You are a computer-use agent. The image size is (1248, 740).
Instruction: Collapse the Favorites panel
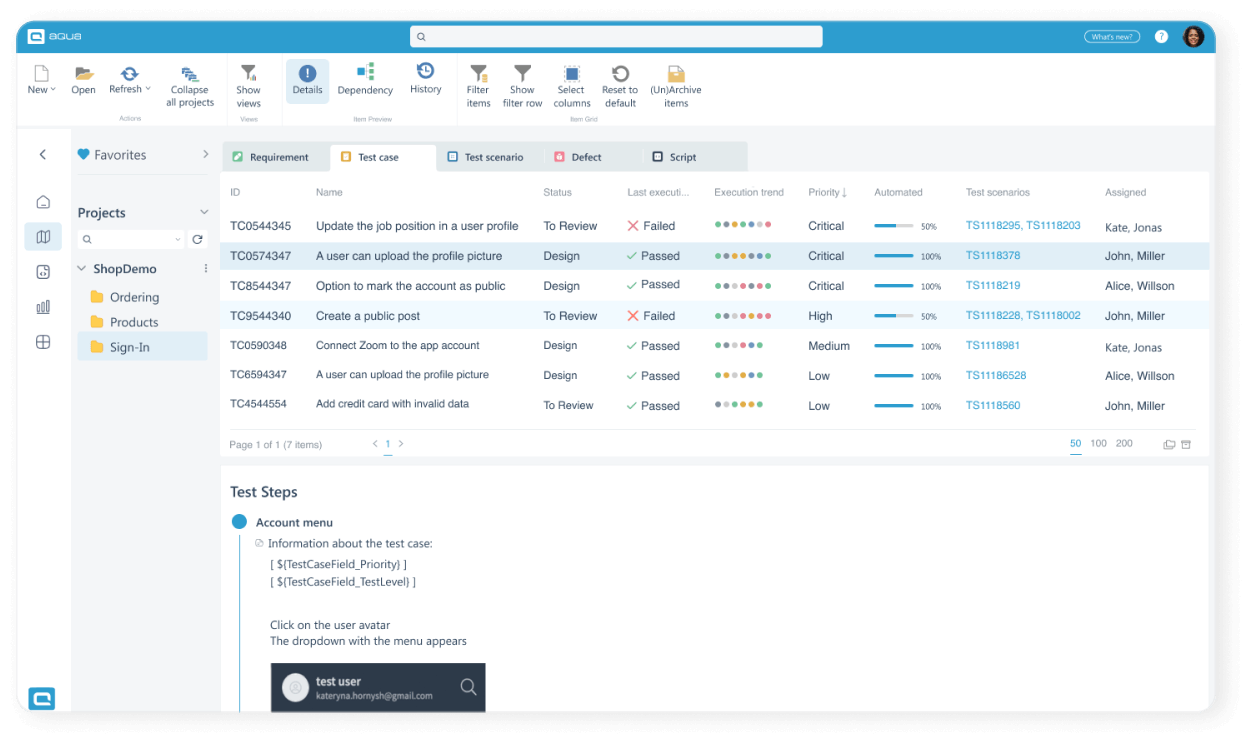pos(205,154)
